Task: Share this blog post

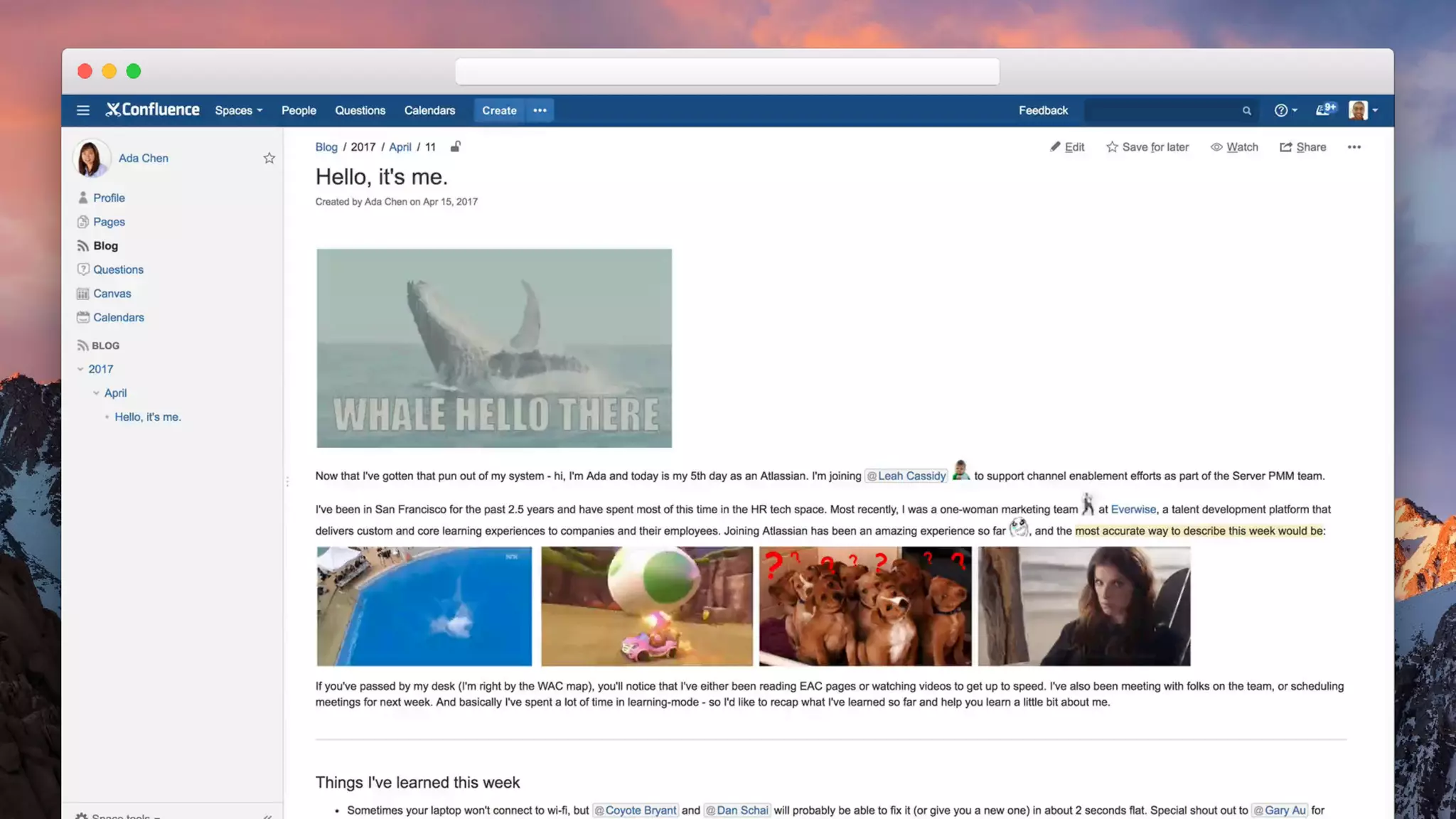Action: [1303, 147]
